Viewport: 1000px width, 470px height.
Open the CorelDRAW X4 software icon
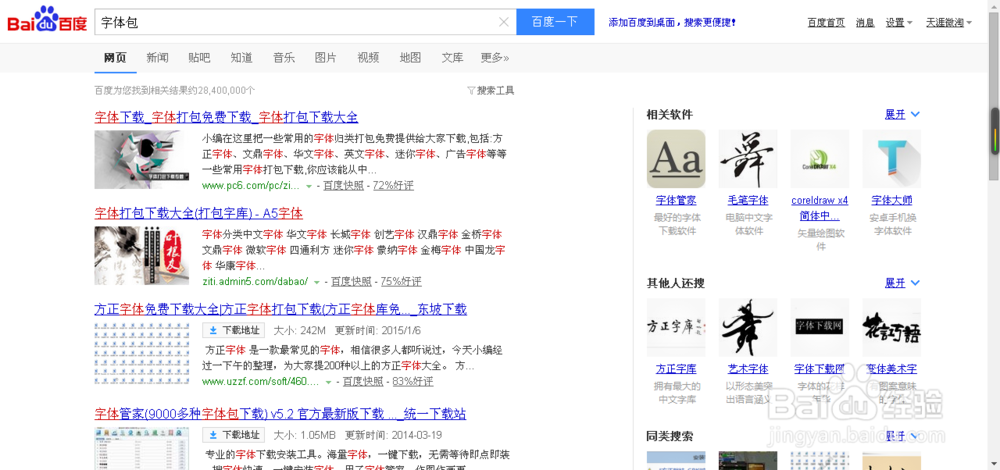[820, 159]
